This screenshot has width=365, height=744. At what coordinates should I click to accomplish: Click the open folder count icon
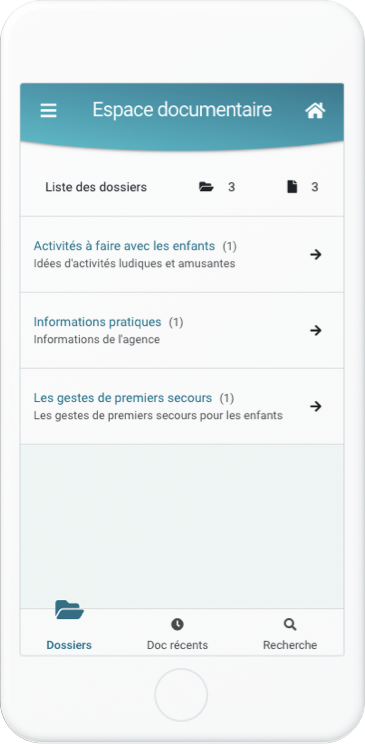pyautogui.click(x=206, y=187)
